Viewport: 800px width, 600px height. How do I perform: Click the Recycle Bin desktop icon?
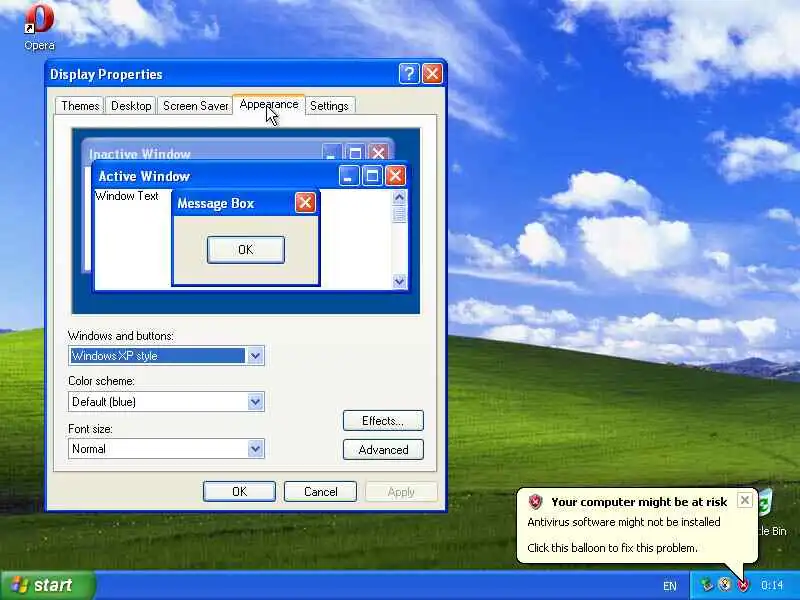767,503
